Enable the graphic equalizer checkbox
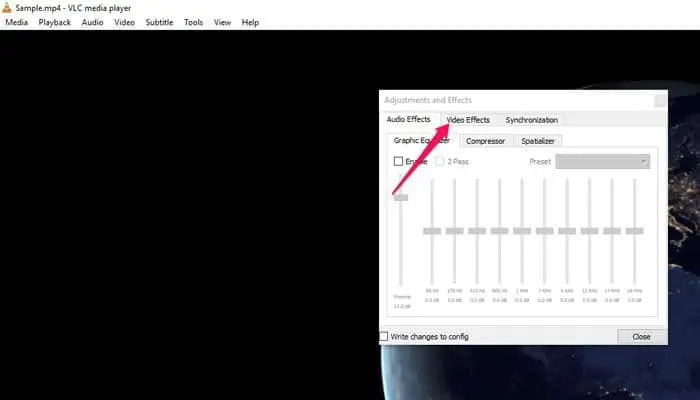 pos(398,161)
